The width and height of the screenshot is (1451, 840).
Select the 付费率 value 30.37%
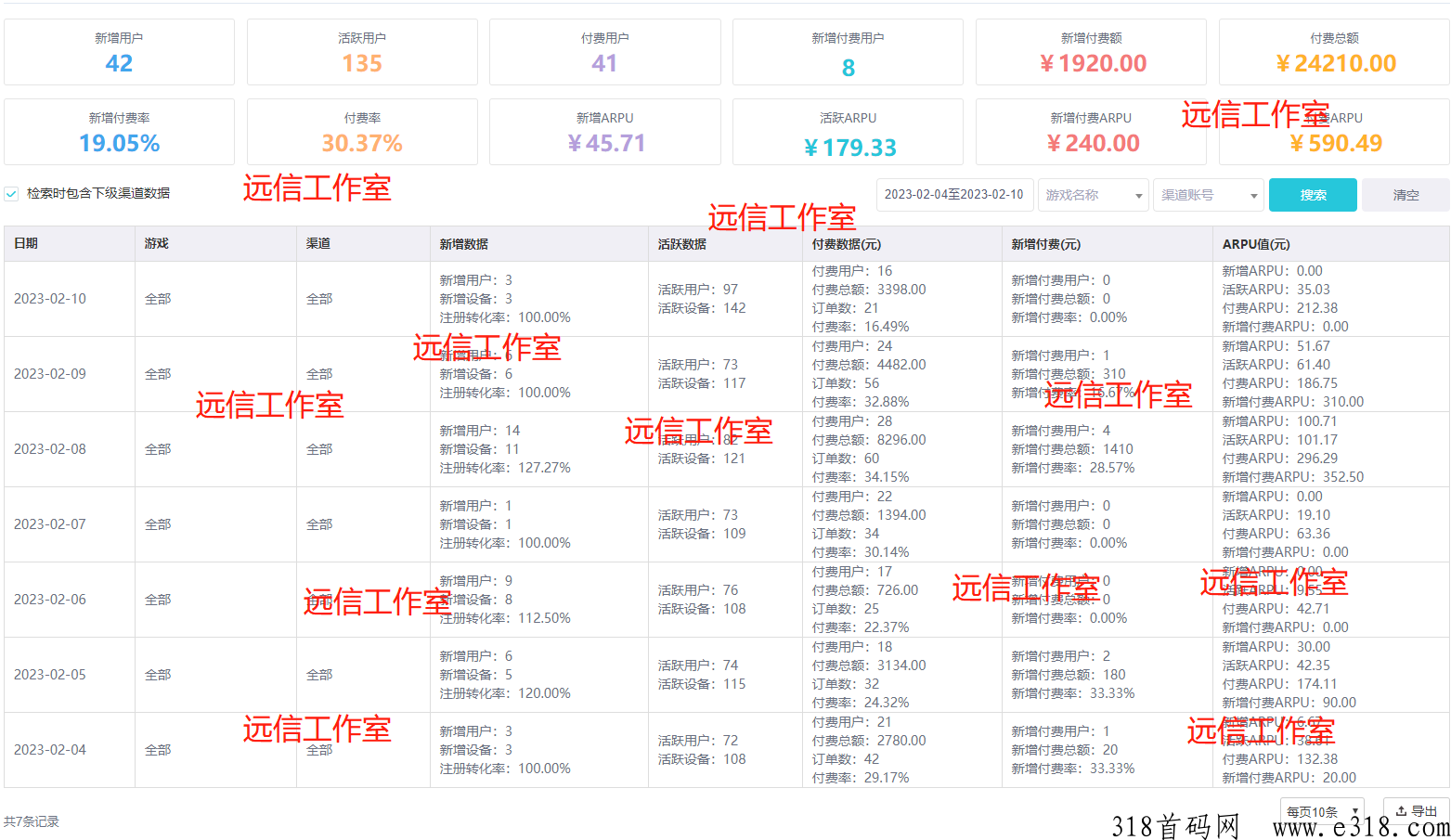tap(362, 143)
